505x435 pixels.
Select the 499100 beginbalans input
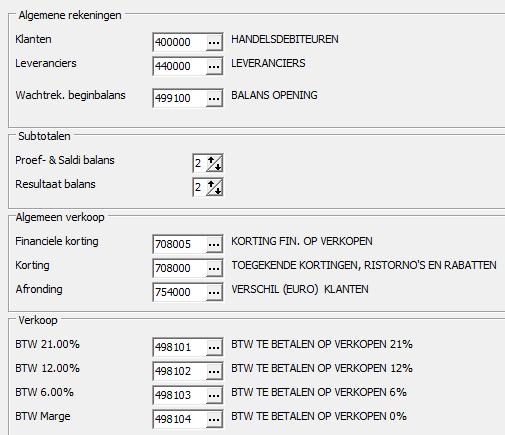(x=179, y=98)
